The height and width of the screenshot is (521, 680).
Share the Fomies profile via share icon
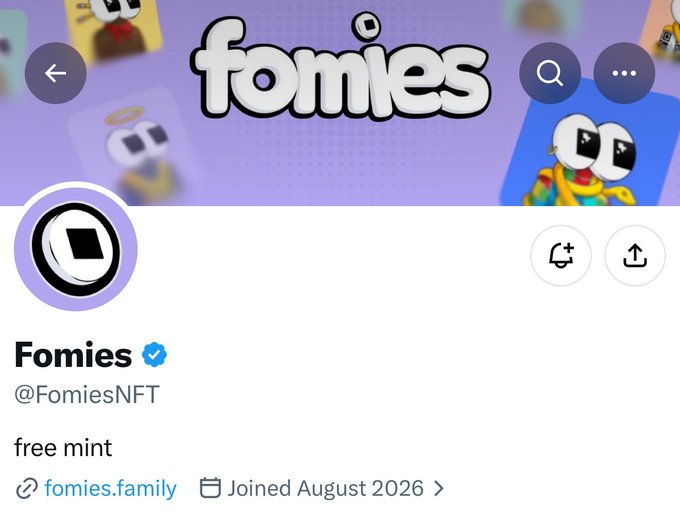point(635,255)
